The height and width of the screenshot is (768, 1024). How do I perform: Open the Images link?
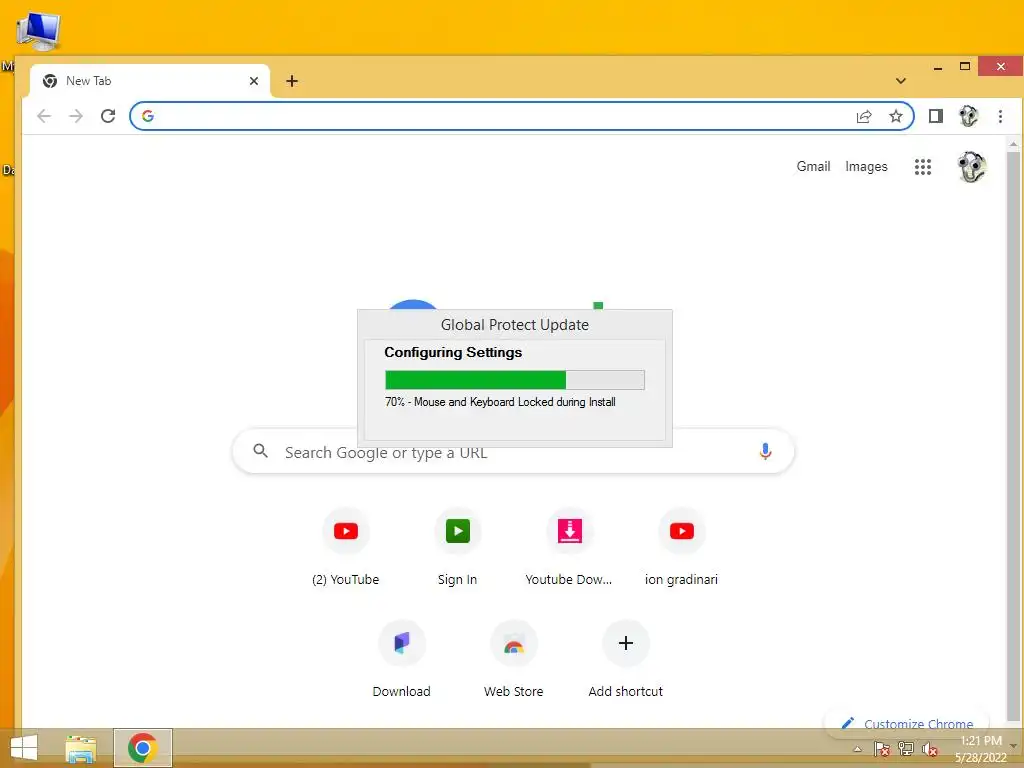pos(866,167)
